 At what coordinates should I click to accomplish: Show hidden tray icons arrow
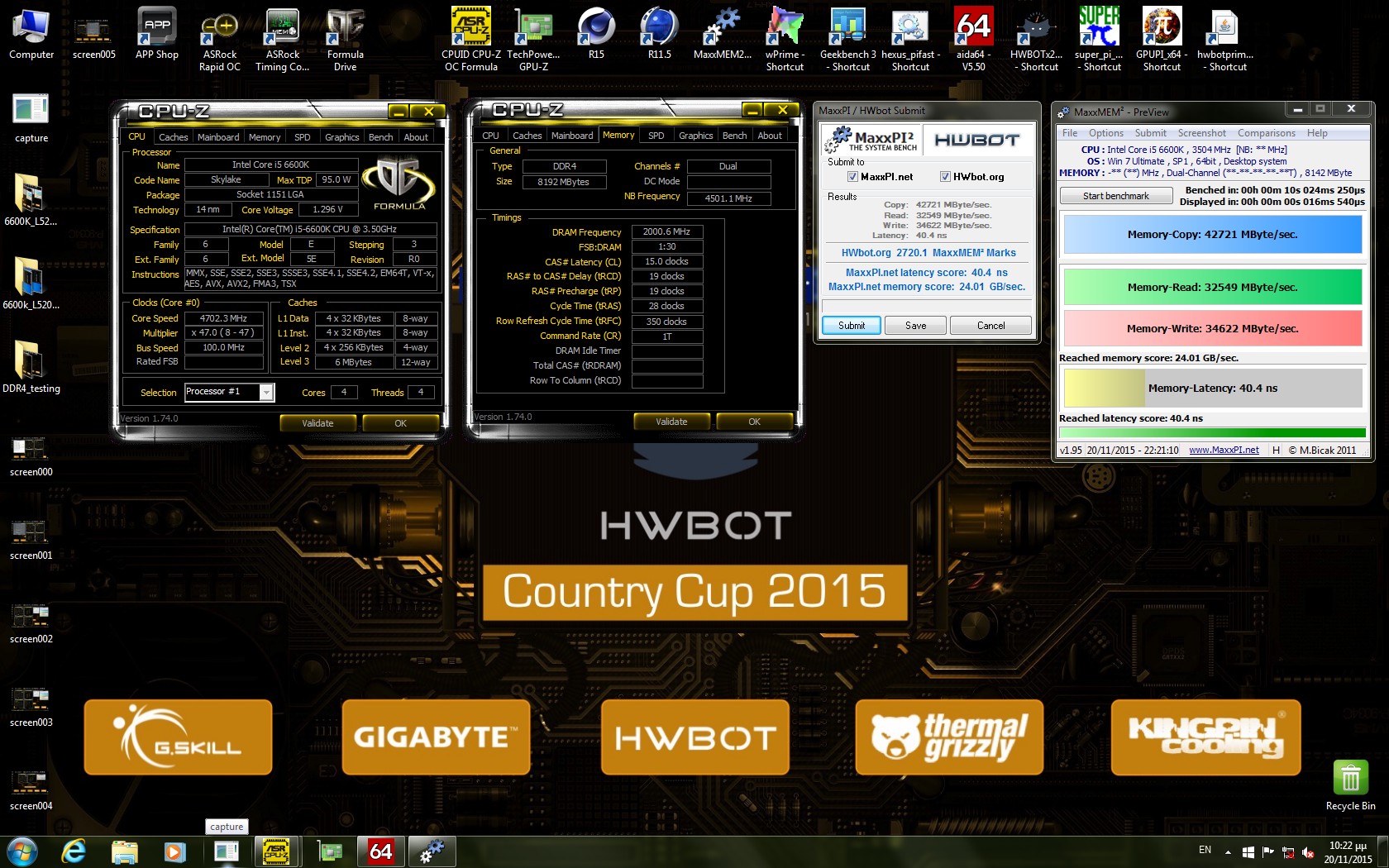(1228, 851)
